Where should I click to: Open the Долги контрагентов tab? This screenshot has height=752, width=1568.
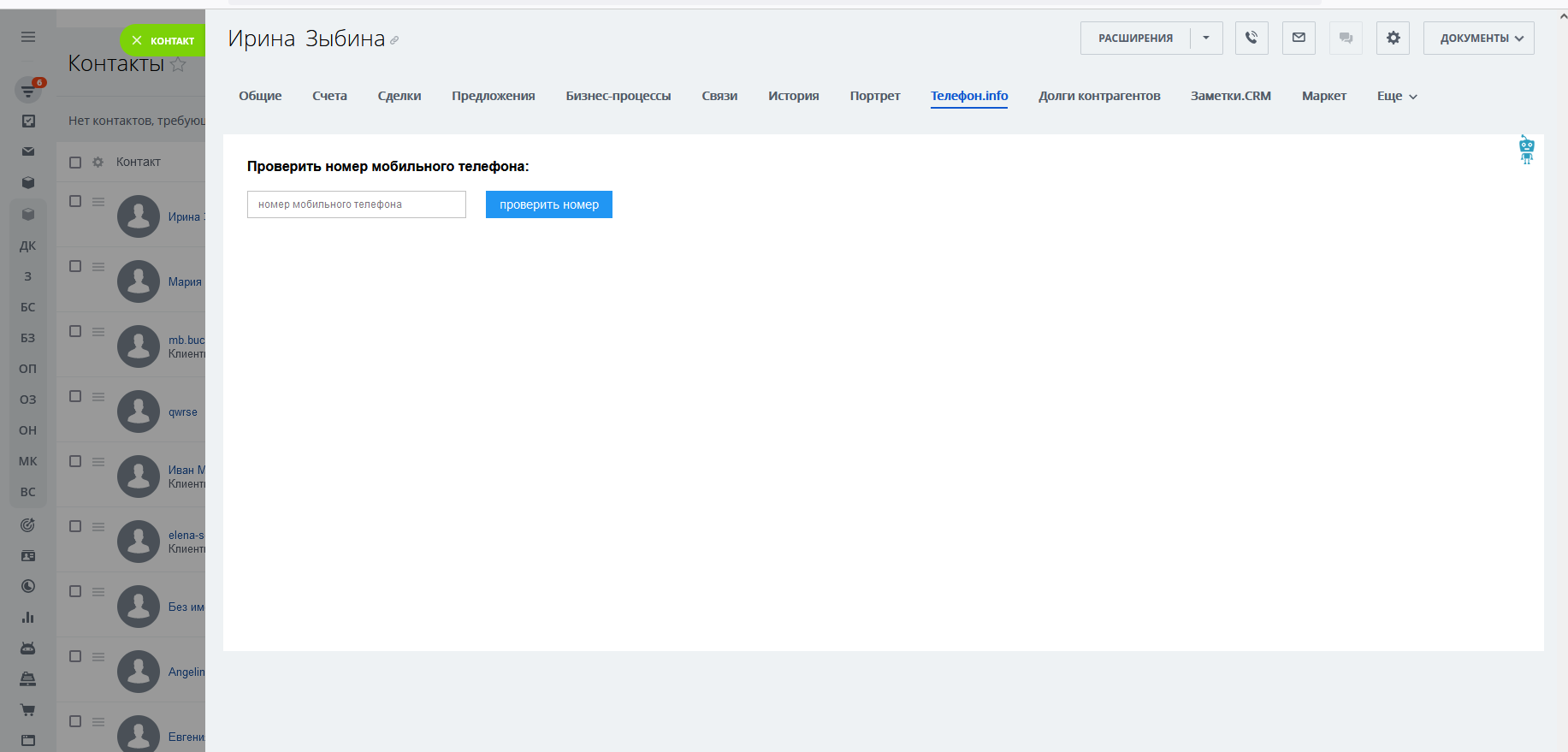click(x=1099, y=96)
